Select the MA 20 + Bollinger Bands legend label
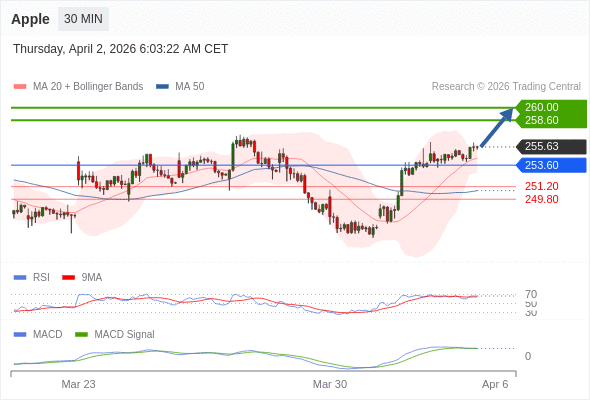Viewport: 590px width, 400px height. coord(88,87)
